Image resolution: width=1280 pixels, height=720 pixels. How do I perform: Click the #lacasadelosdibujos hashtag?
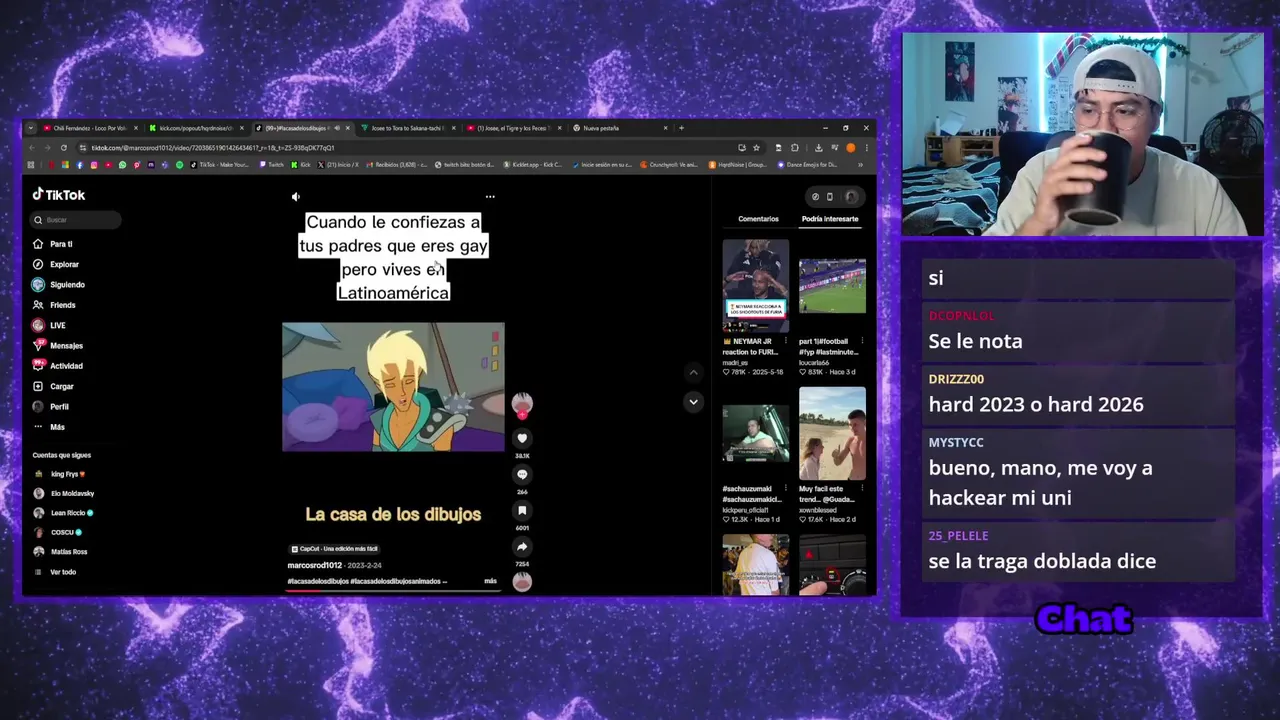coord(317,581)
